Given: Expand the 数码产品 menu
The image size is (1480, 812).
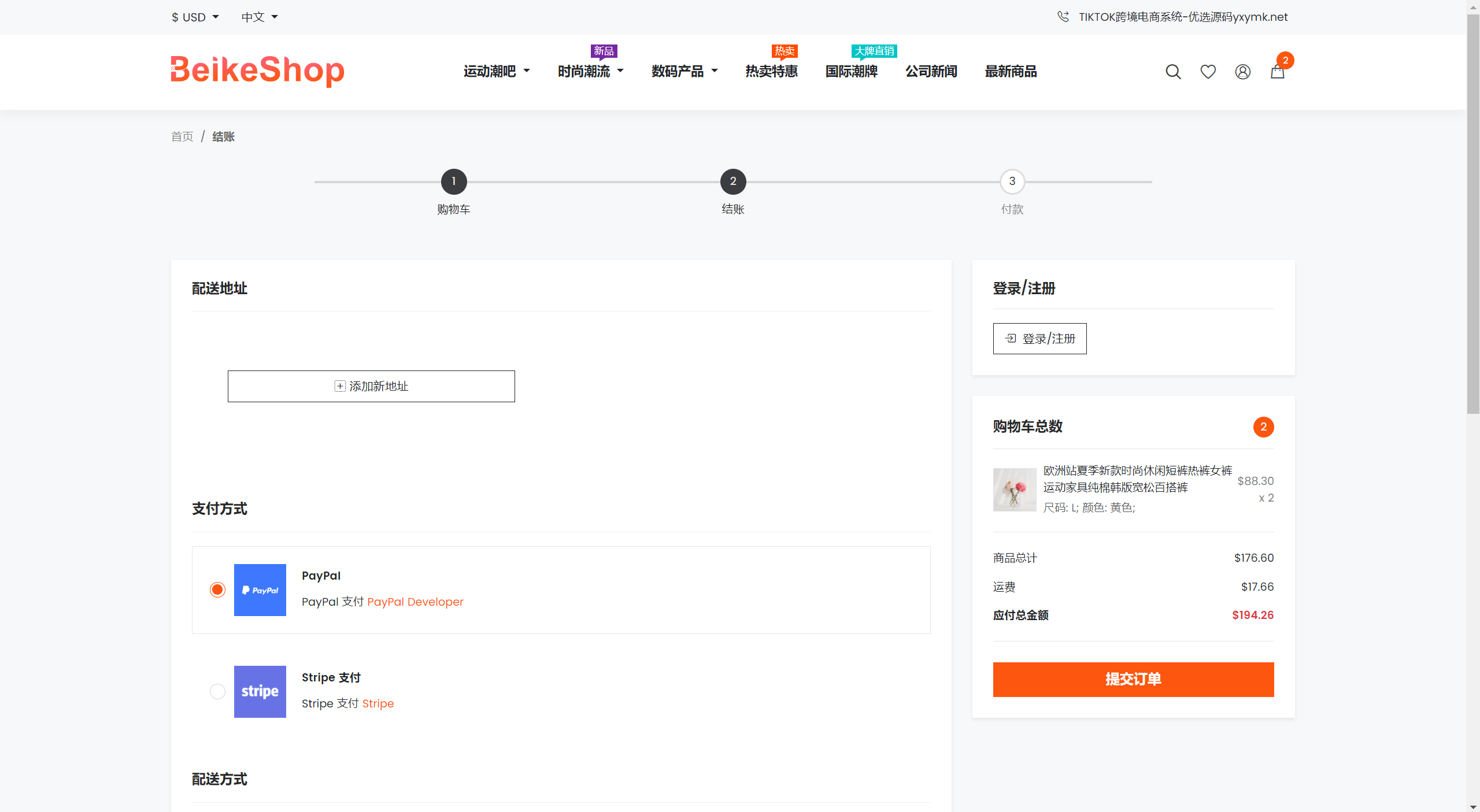Looking at the screenshot, I should (x=684, y=71).
